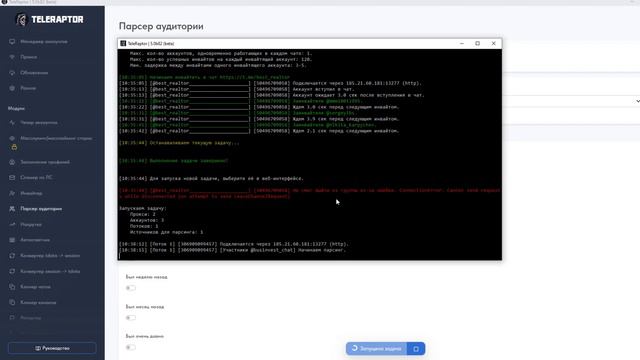
Task: Minimize the TeleRaptor console window
Action: point(462,43)
